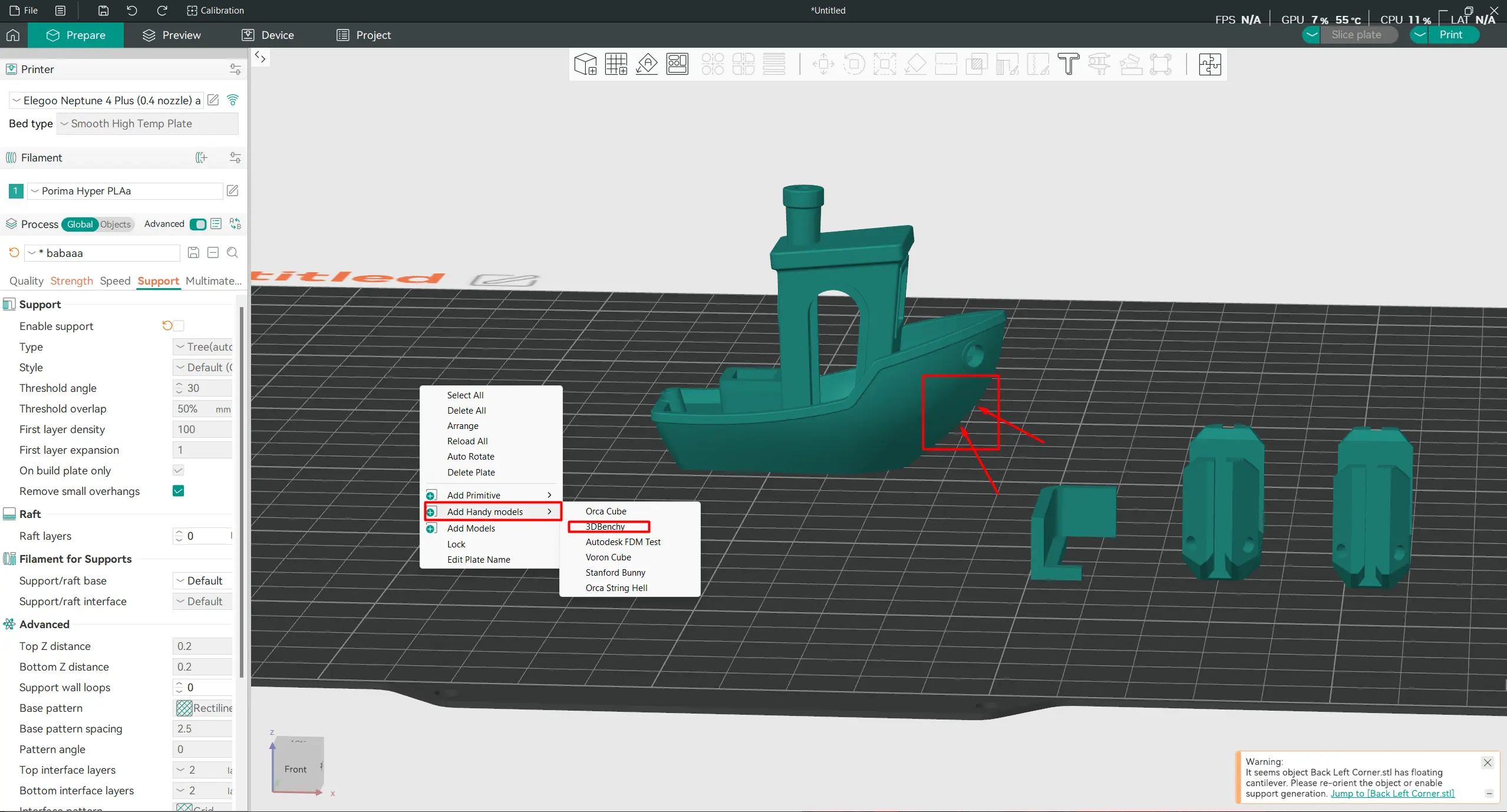Select the Rotate tool in toolbar

click(854, 64)
